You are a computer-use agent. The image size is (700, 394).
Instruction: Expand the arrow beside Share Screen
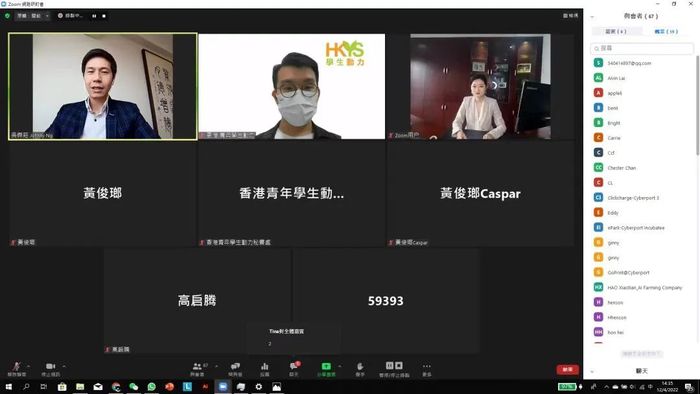pos(340,366)
